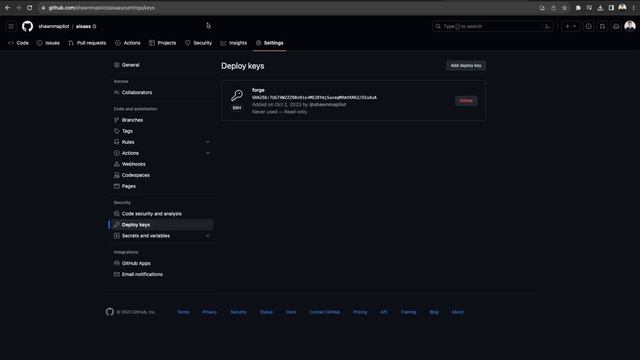Expand Secrets and variables section
The image size is (640, 360).
[207, 236]
